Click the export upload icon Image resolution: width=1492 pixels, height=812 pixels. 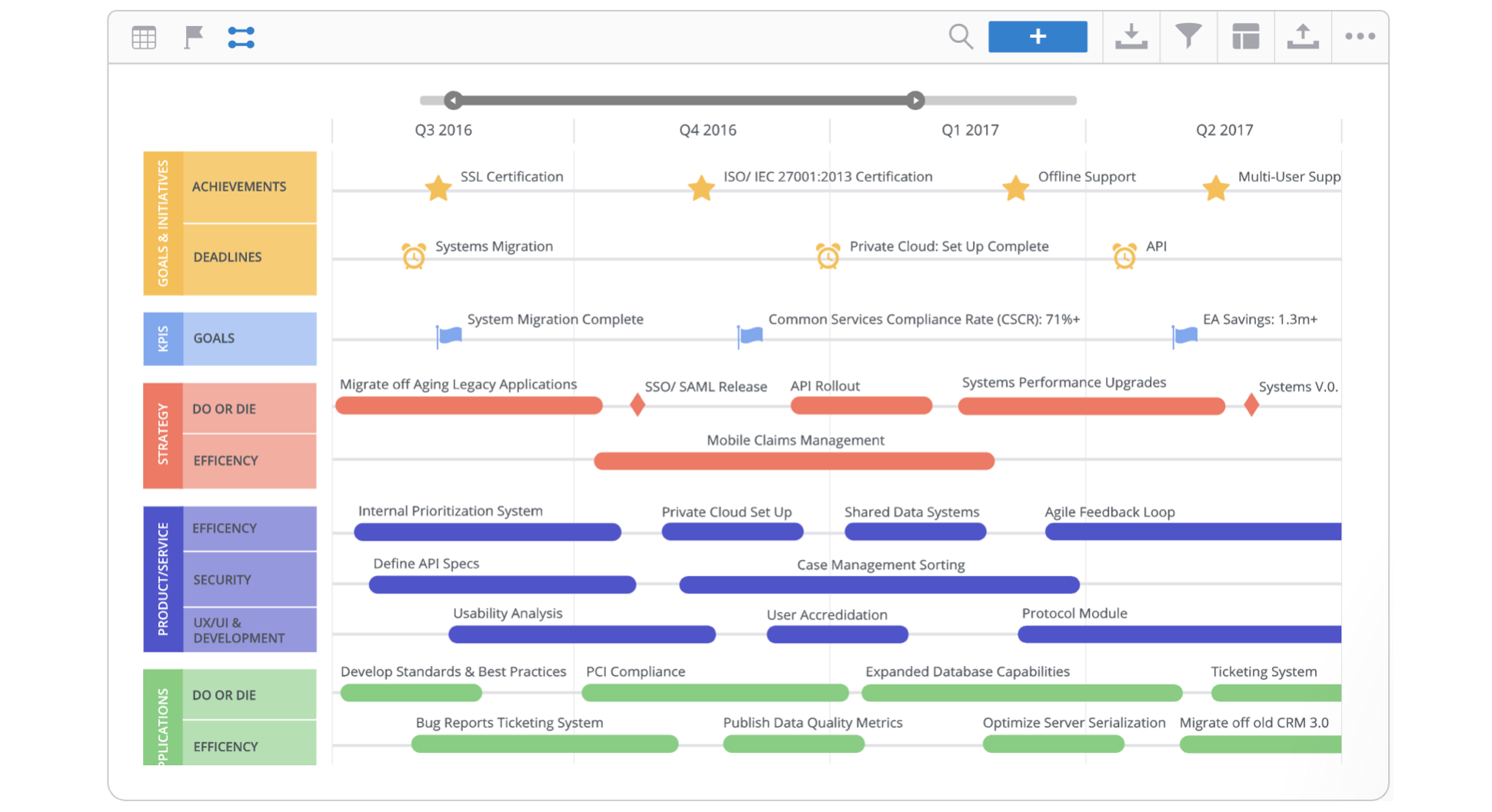pos(1302,36)
